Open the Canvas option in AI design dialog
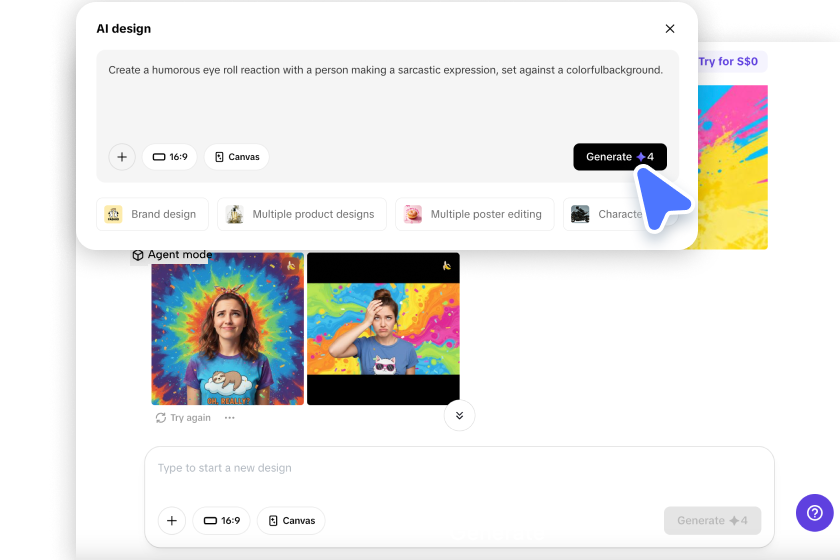Image resolution: width=840 pixels, height=560 pixels. pyautogui.click(x=237, y=157)
